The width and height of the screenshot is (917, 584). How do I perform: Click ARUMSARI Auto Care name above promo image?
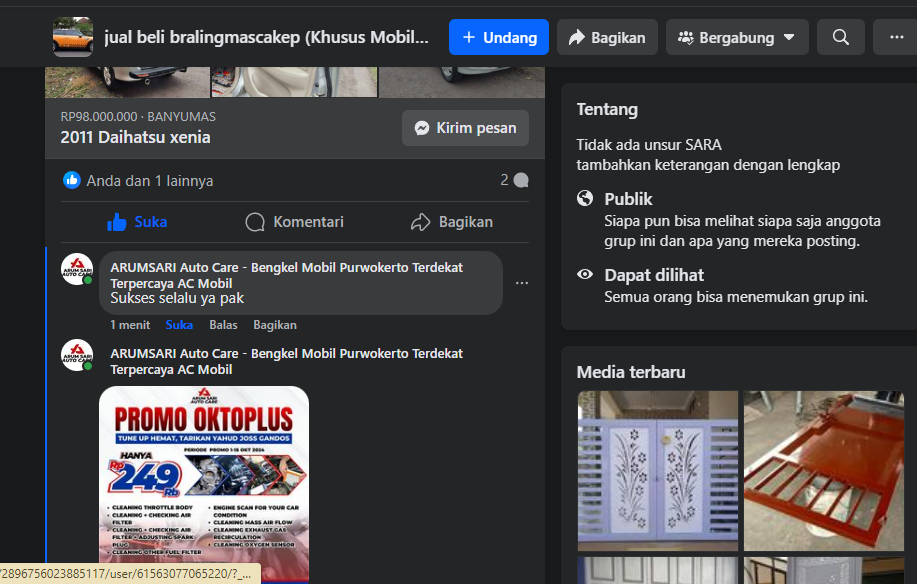[287, 361]
